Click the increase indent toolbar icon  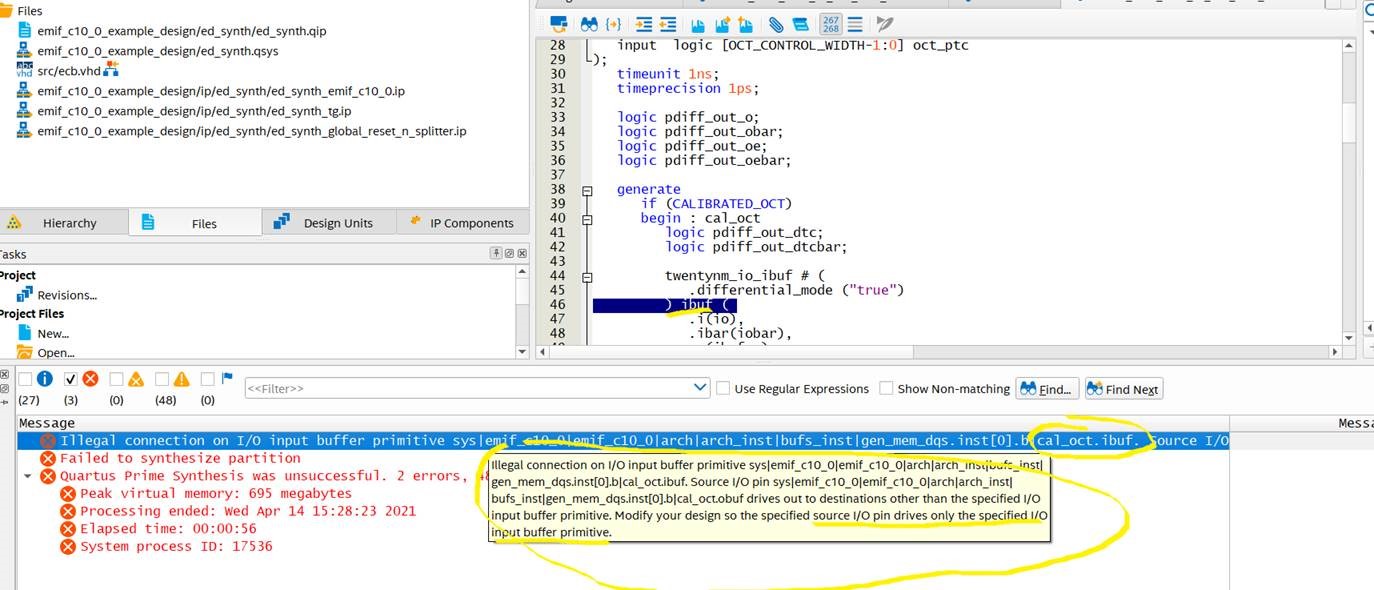pos(644,23)
